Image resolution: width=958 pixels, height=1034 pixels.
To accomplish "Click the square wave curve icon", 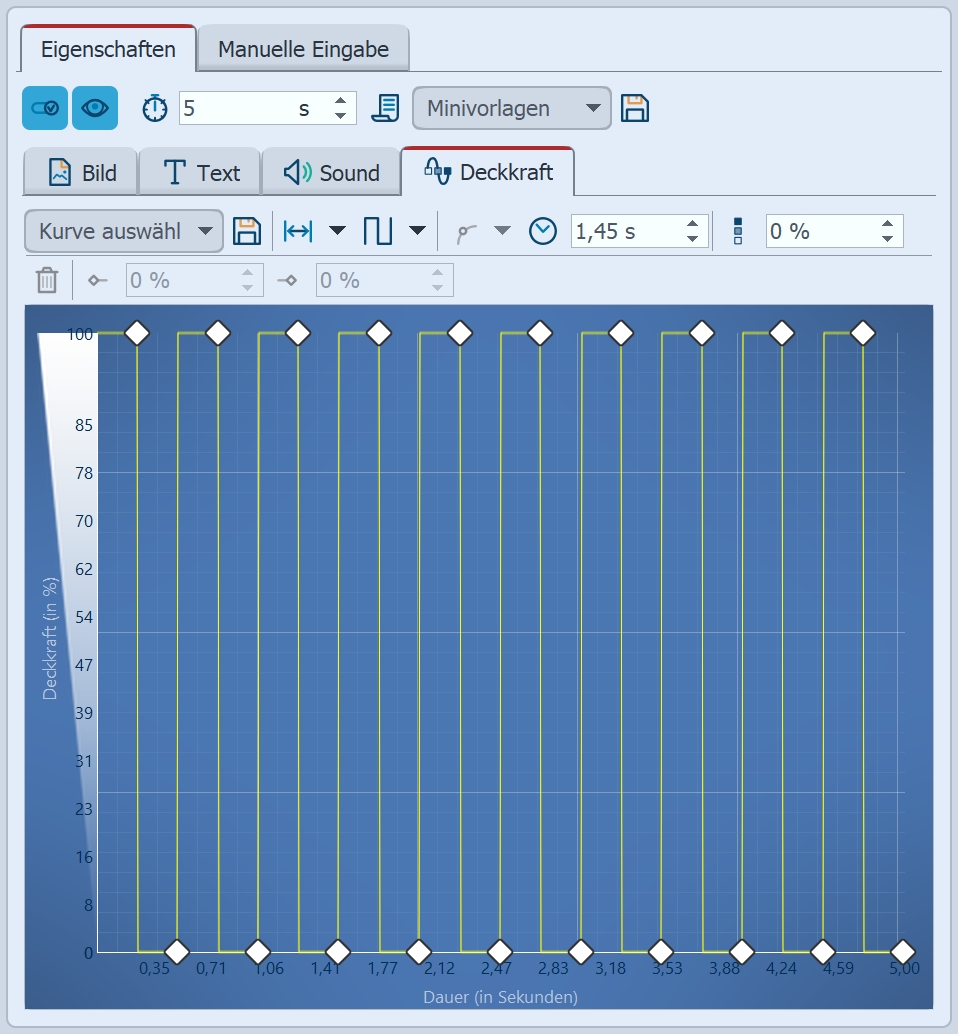I will click(x=378, y=231).
